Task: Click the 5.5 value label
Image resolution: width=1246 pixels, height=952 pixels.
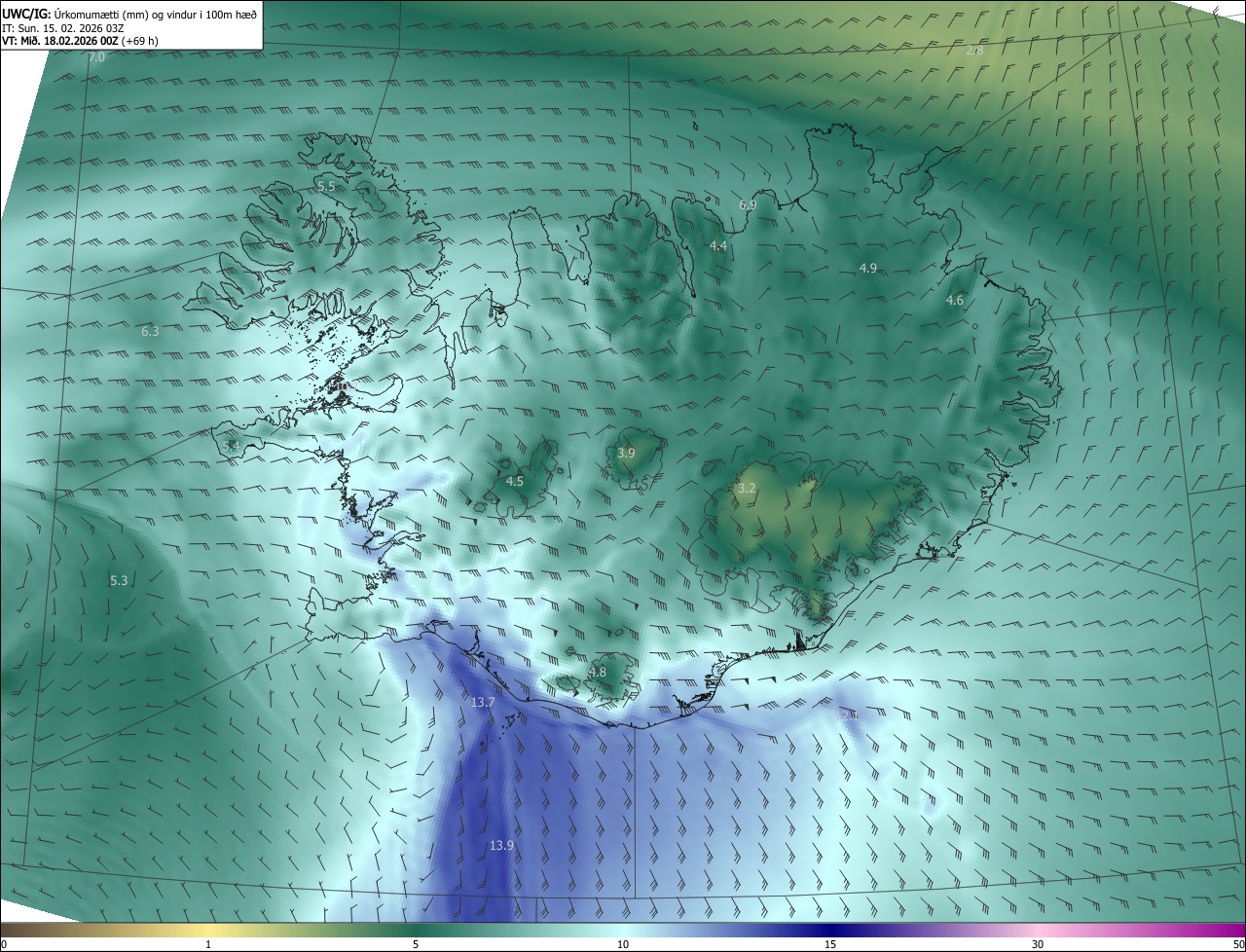Action: (326, 186)
